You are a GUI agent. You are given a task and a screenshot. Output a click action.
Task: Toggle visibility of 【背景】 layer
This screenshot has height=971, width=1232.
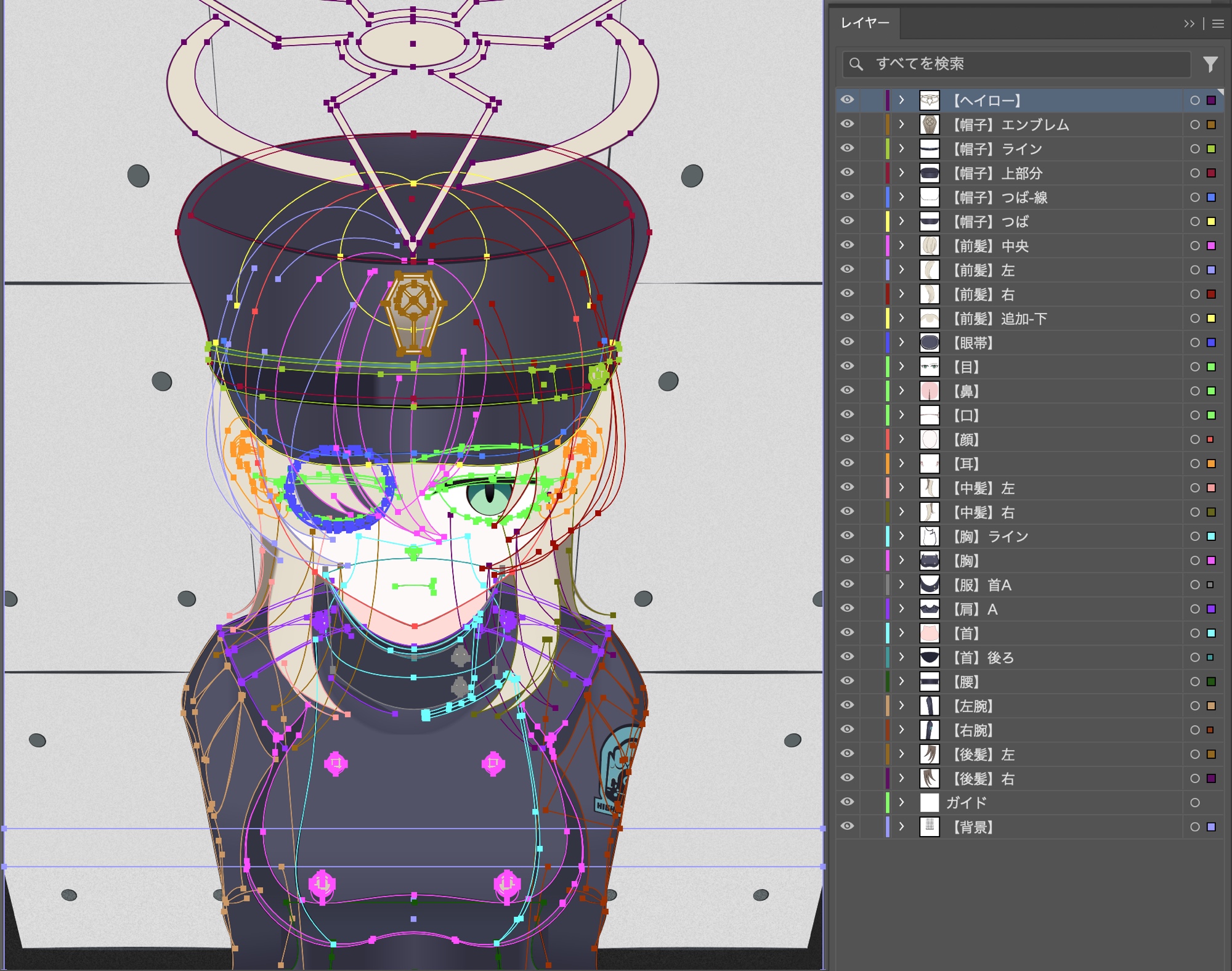(848, 826)
